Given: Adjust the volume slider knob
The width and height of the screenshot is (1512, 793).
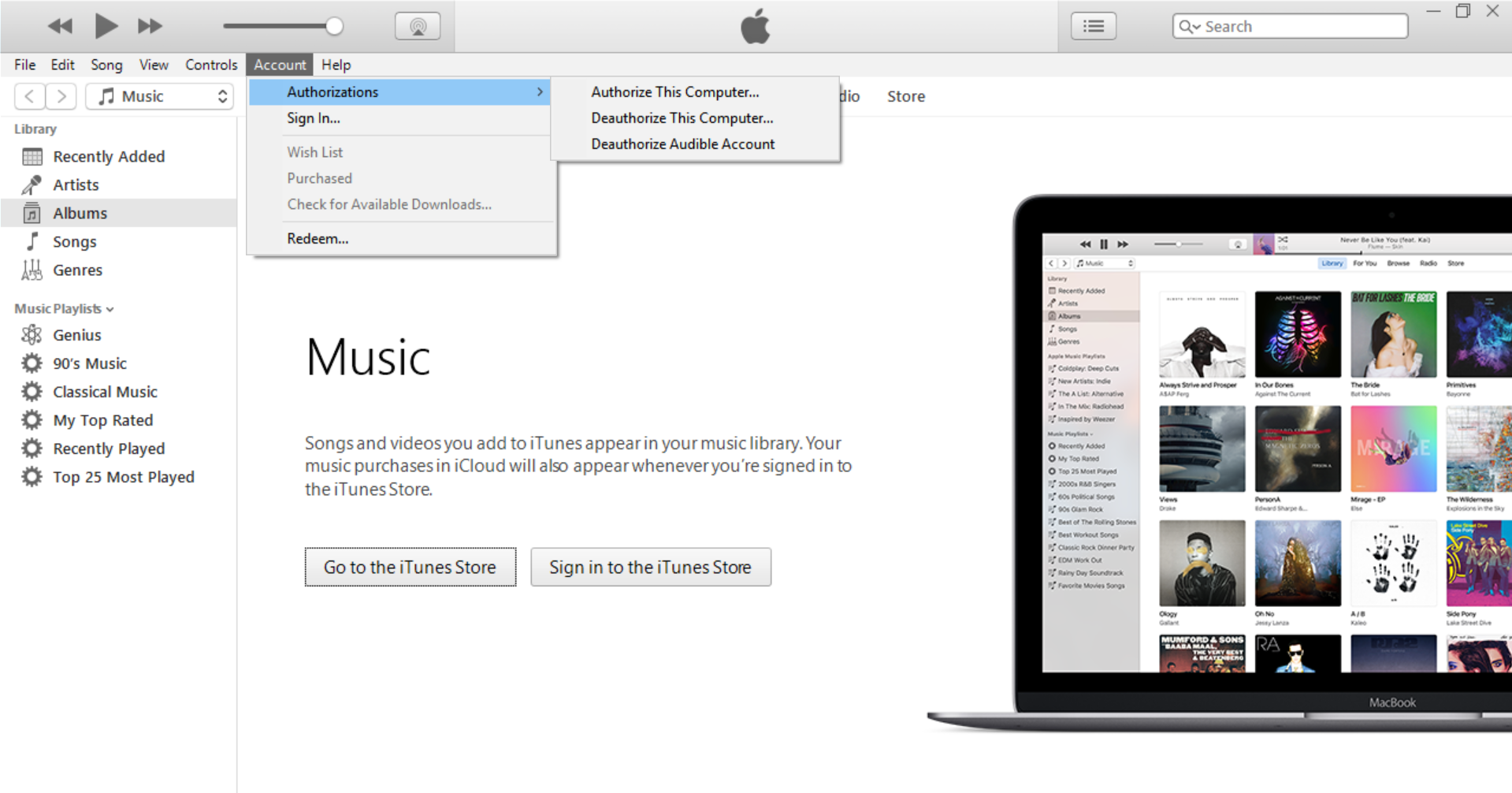Looking at the screenshot, I should click(x=334, y=26).
